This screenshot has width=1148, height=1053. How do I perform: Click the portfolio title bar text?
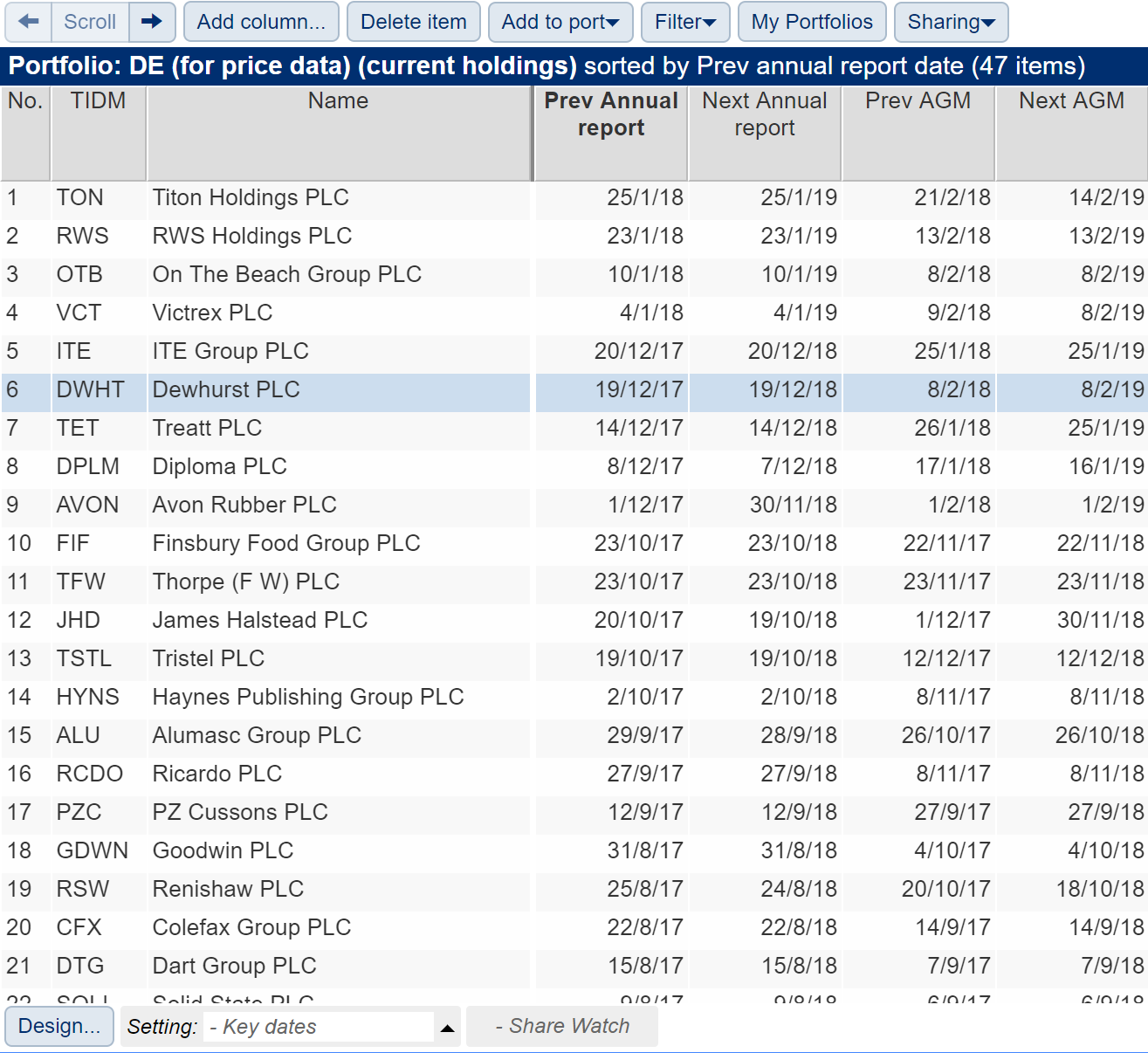click(547, 66)
